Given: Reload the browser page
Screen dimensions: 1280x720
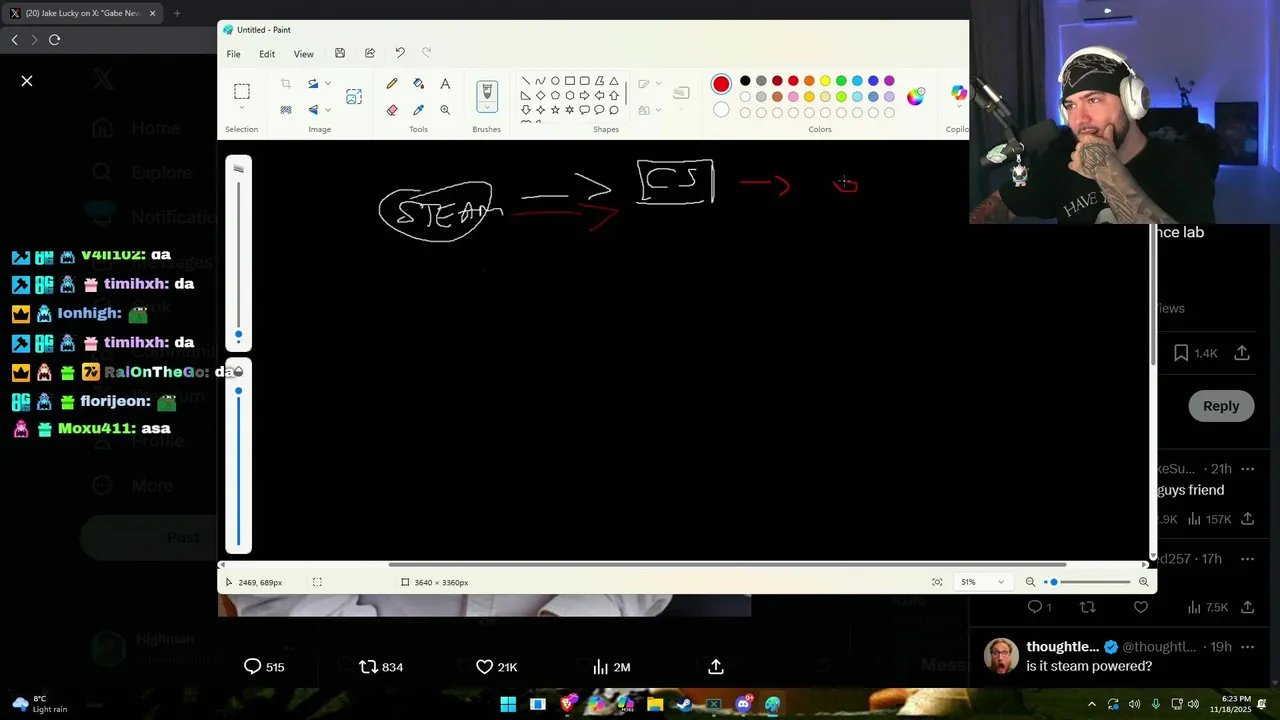Looking at the screenshot, I should (x=54, y=40).
